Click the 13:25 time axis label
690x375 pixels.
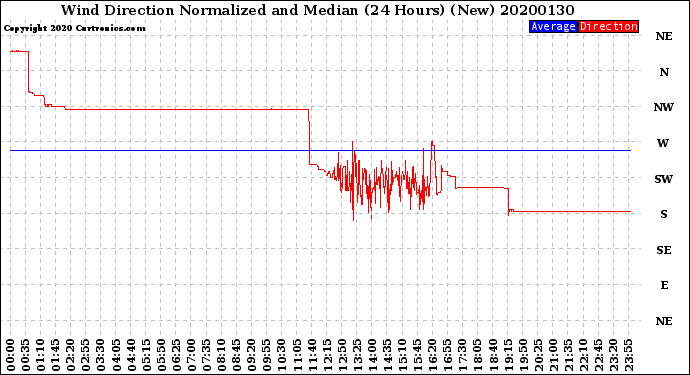pos(357,355)
